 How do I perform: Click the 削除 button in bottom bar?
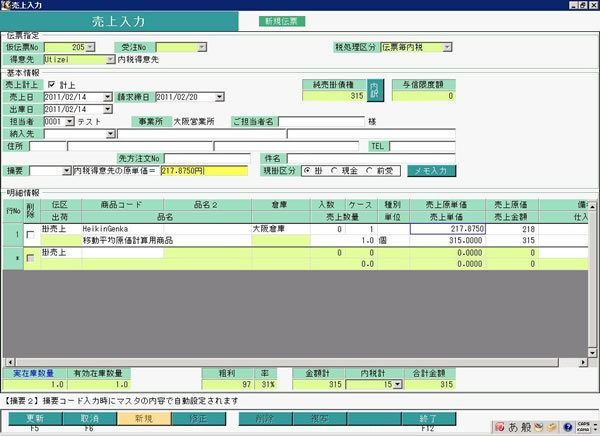(266, 418)
